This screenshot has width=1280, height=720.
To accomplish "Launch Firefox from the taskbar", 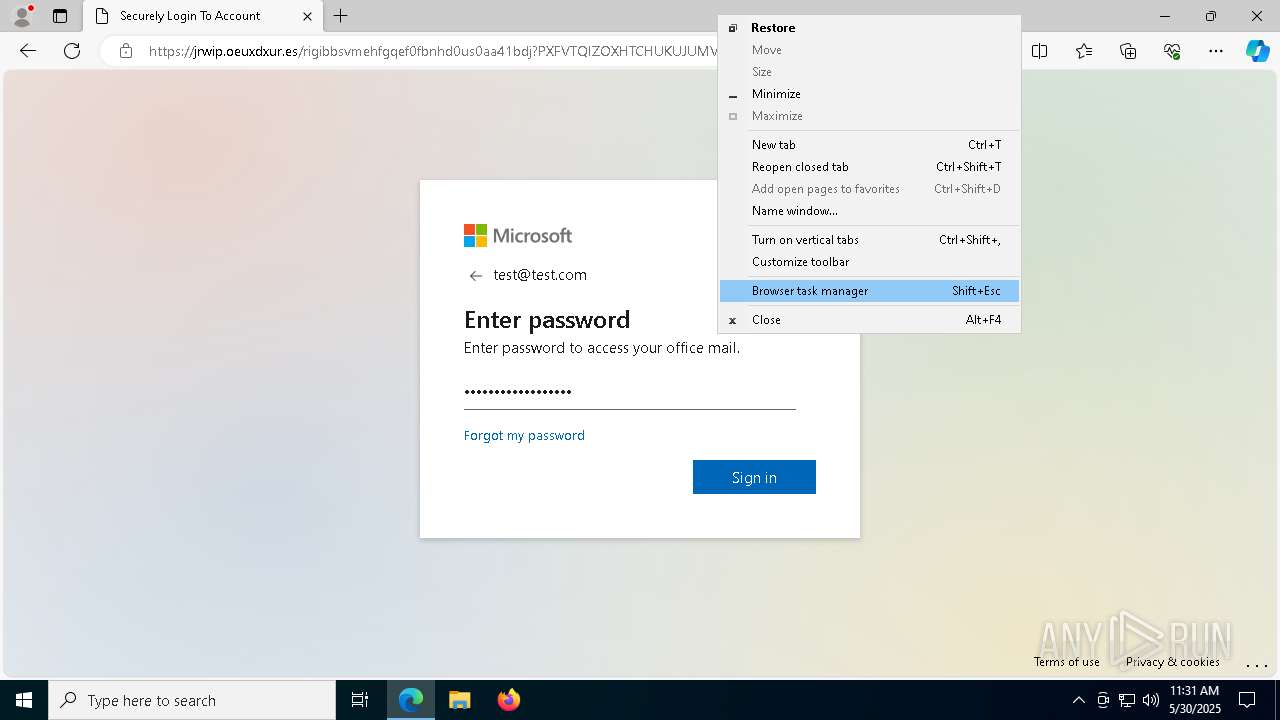I will click(508, 700).
